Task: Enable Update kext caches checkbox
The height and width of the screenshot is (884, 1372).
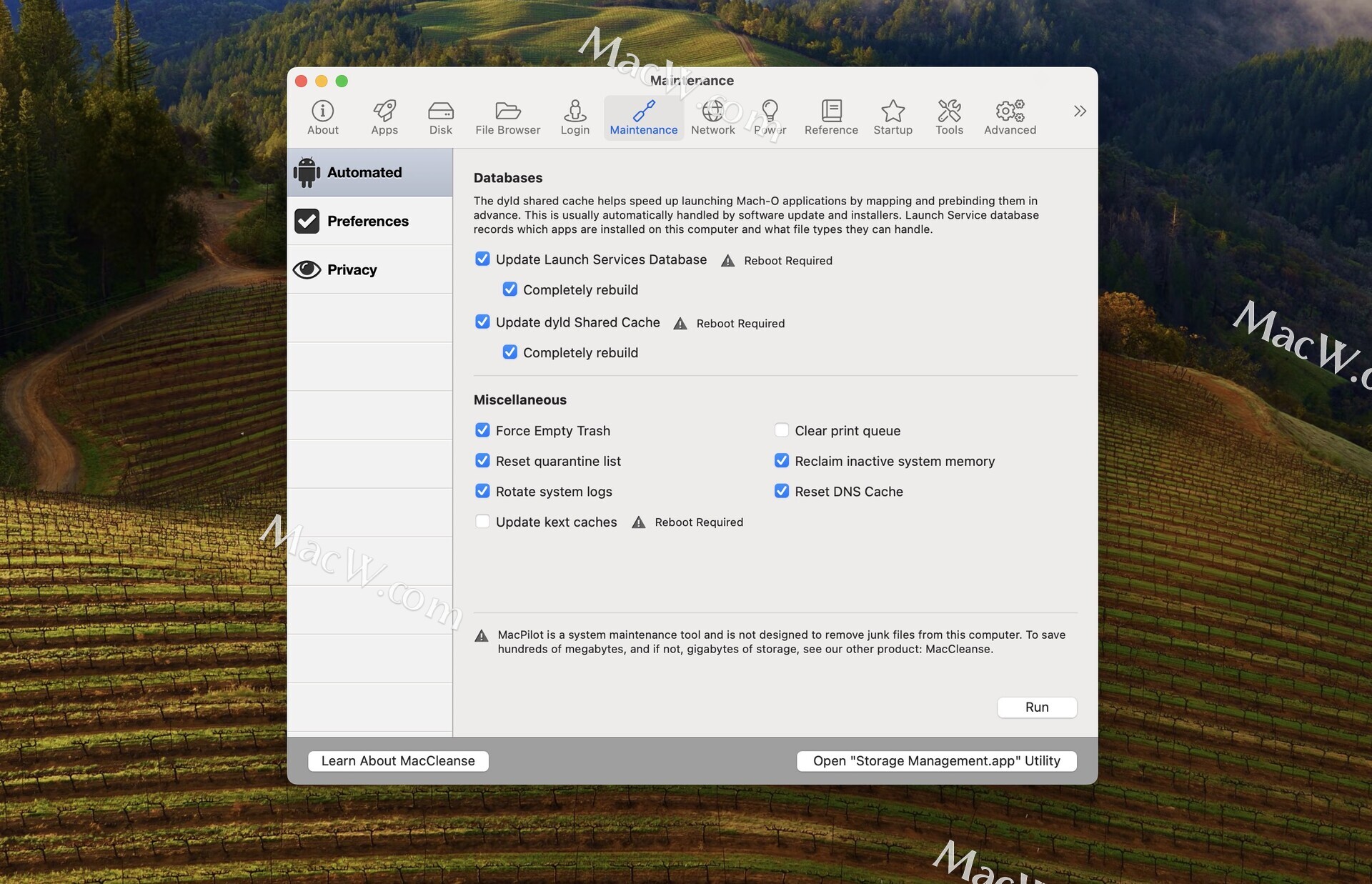Action: [x=482, y=522]
